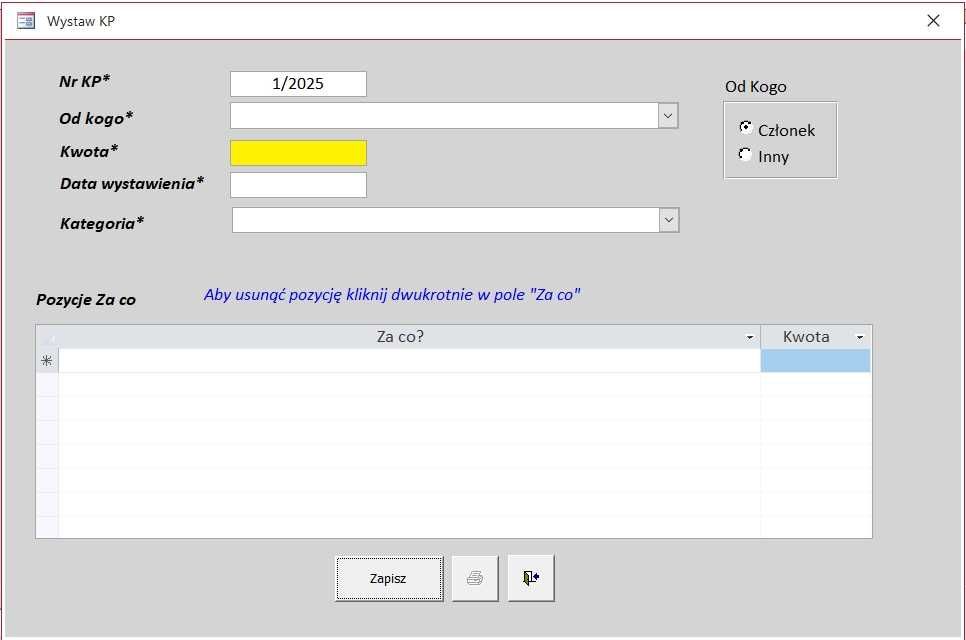
Task: Click the yellow Kwota input field
Action: (x=298, y=153)
